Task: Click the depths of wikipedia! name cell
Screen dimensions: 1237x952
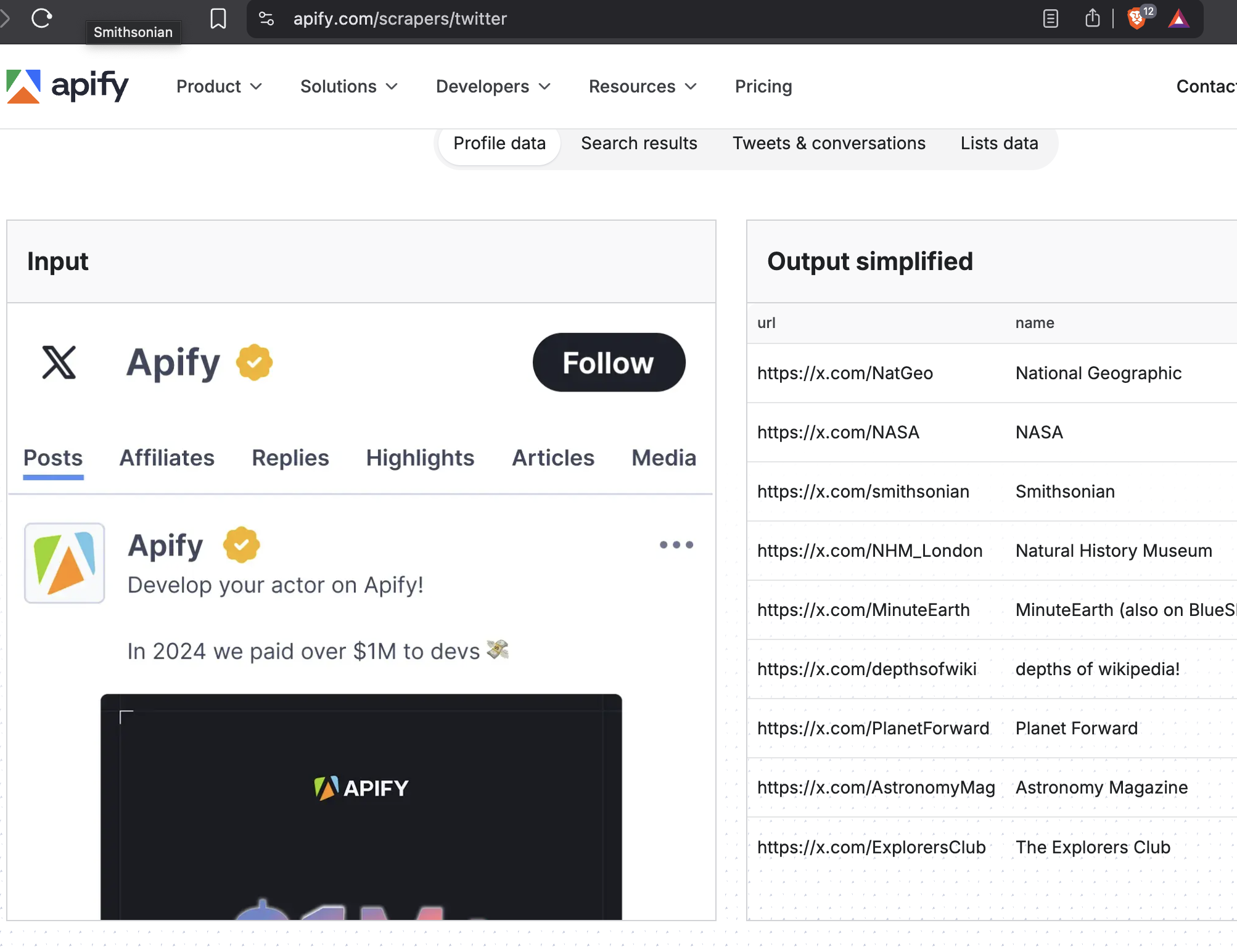Action: point(1098,669)
